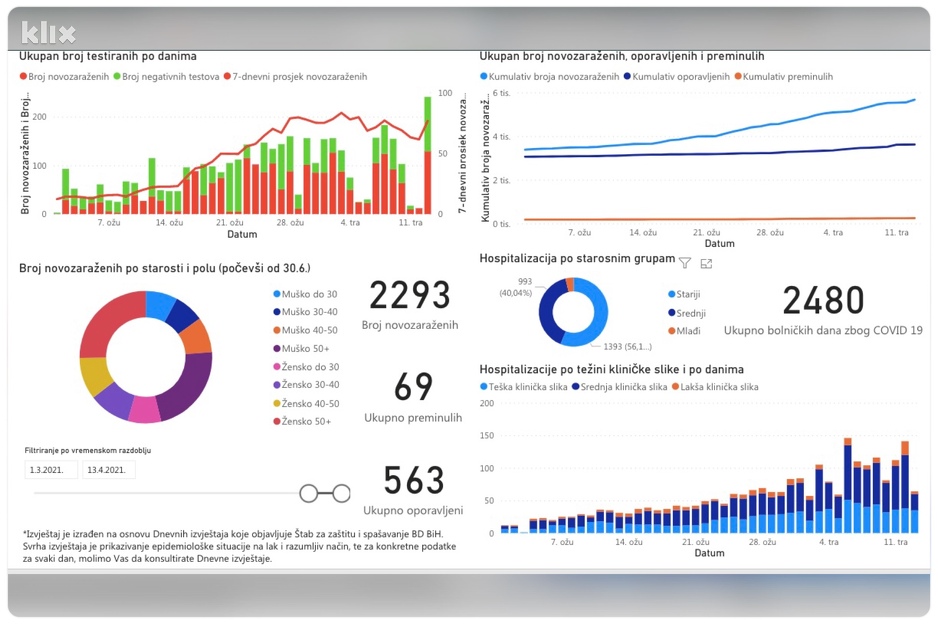Viewport: 938px width, 625px height.
Task: Click '7-dnevni prosjek novozaraženih' legend entry
Action: click(x=296, y=77)
